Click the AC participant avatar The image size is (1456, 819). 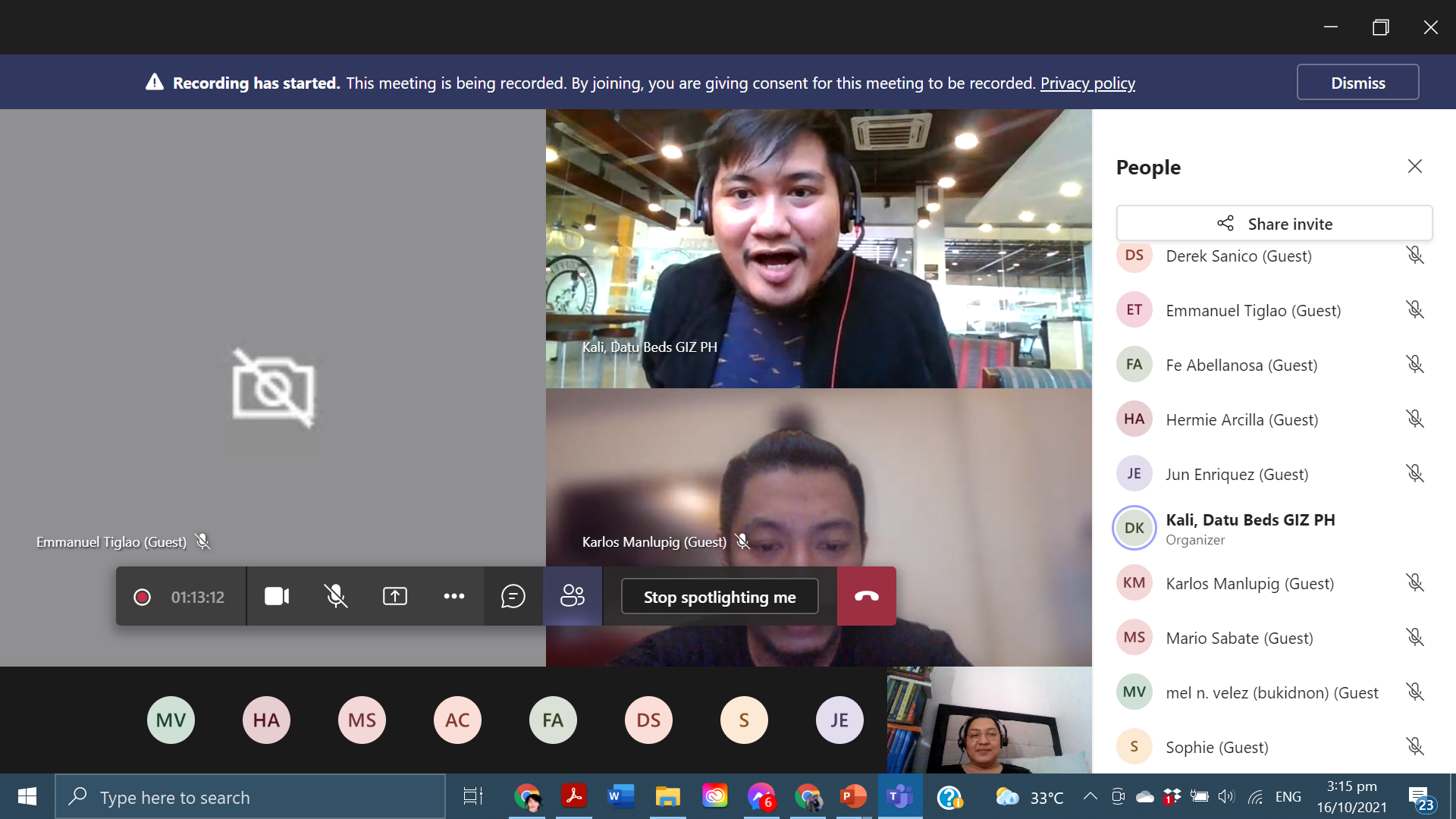click(457, 720)
